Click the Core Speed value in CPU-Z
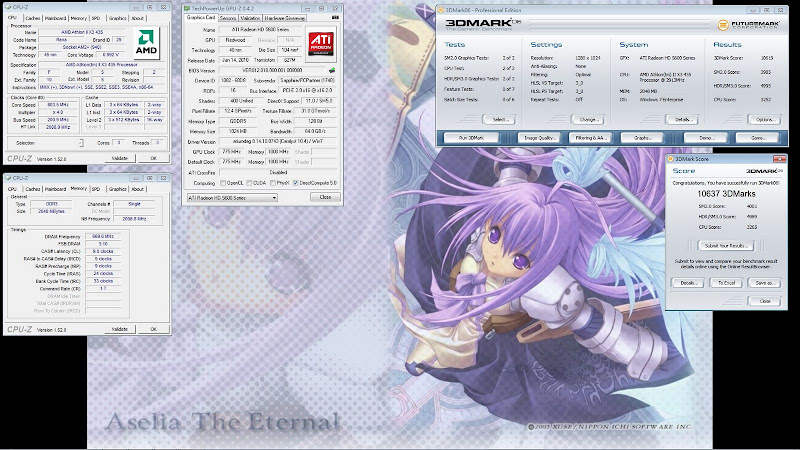Viewport: 800px width, 450px height. pyautogui.click(x=60, y=105)
